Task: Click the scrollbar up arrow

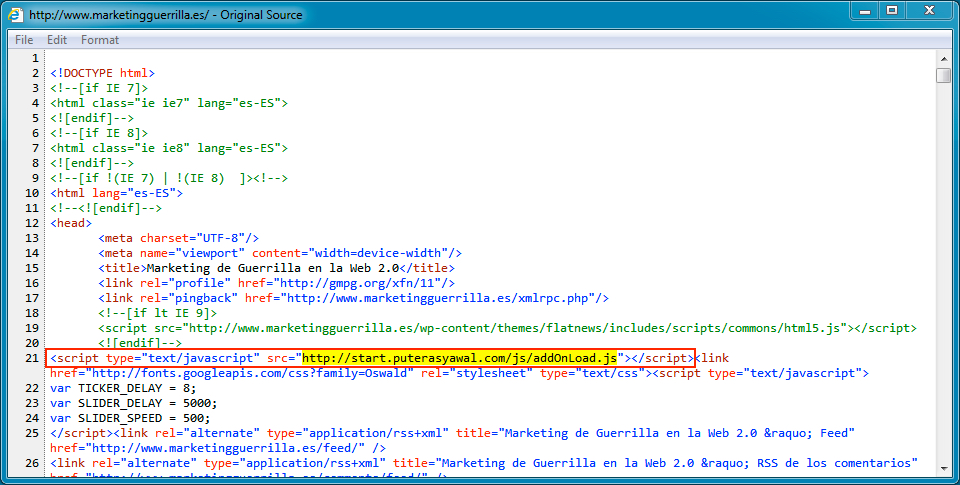Action: 943,58
